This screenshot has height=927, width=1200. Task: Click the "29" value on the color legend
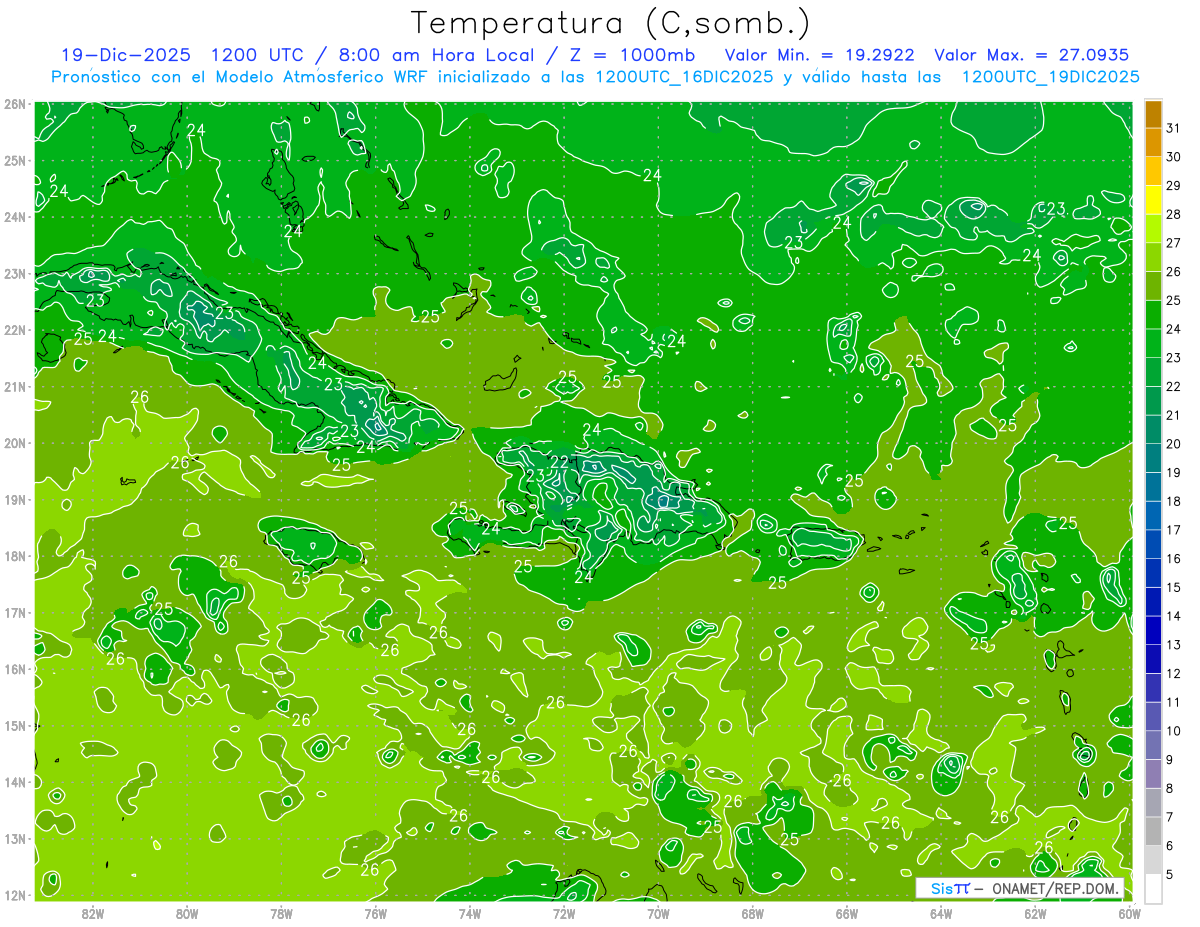(x=1173, y=185)
